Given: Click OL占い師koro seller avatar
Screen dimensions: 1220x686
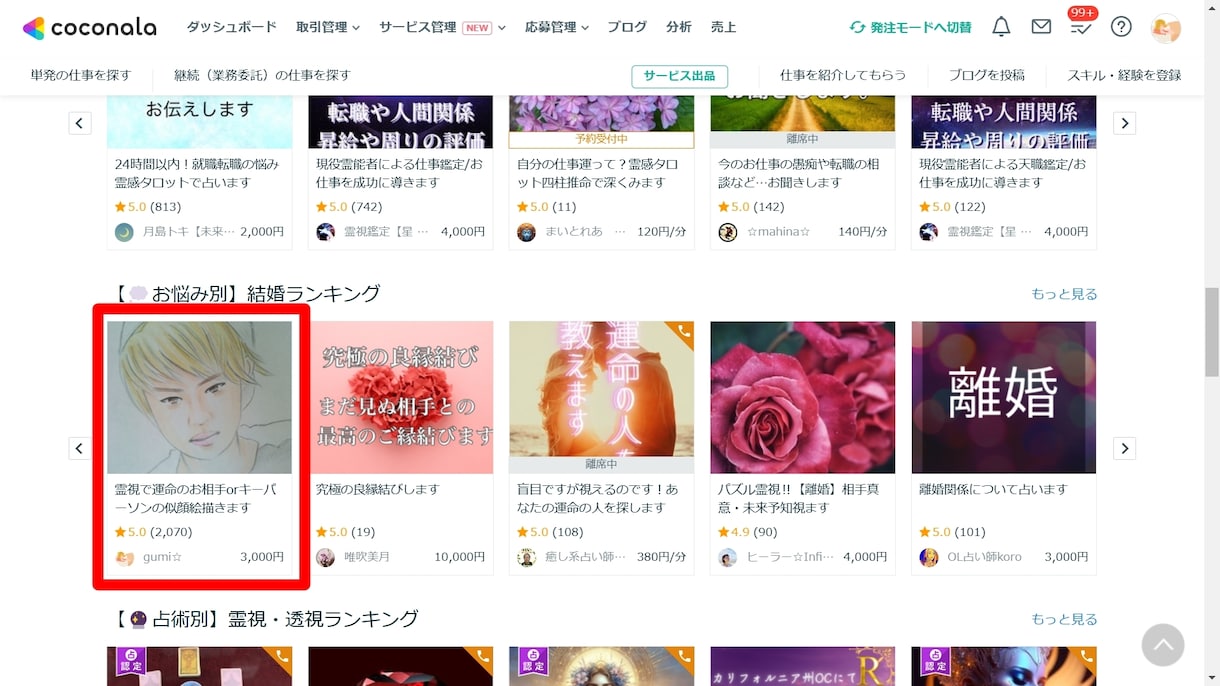Looking at the screenshot, I should pyautogui.click(x=929, y=557).
